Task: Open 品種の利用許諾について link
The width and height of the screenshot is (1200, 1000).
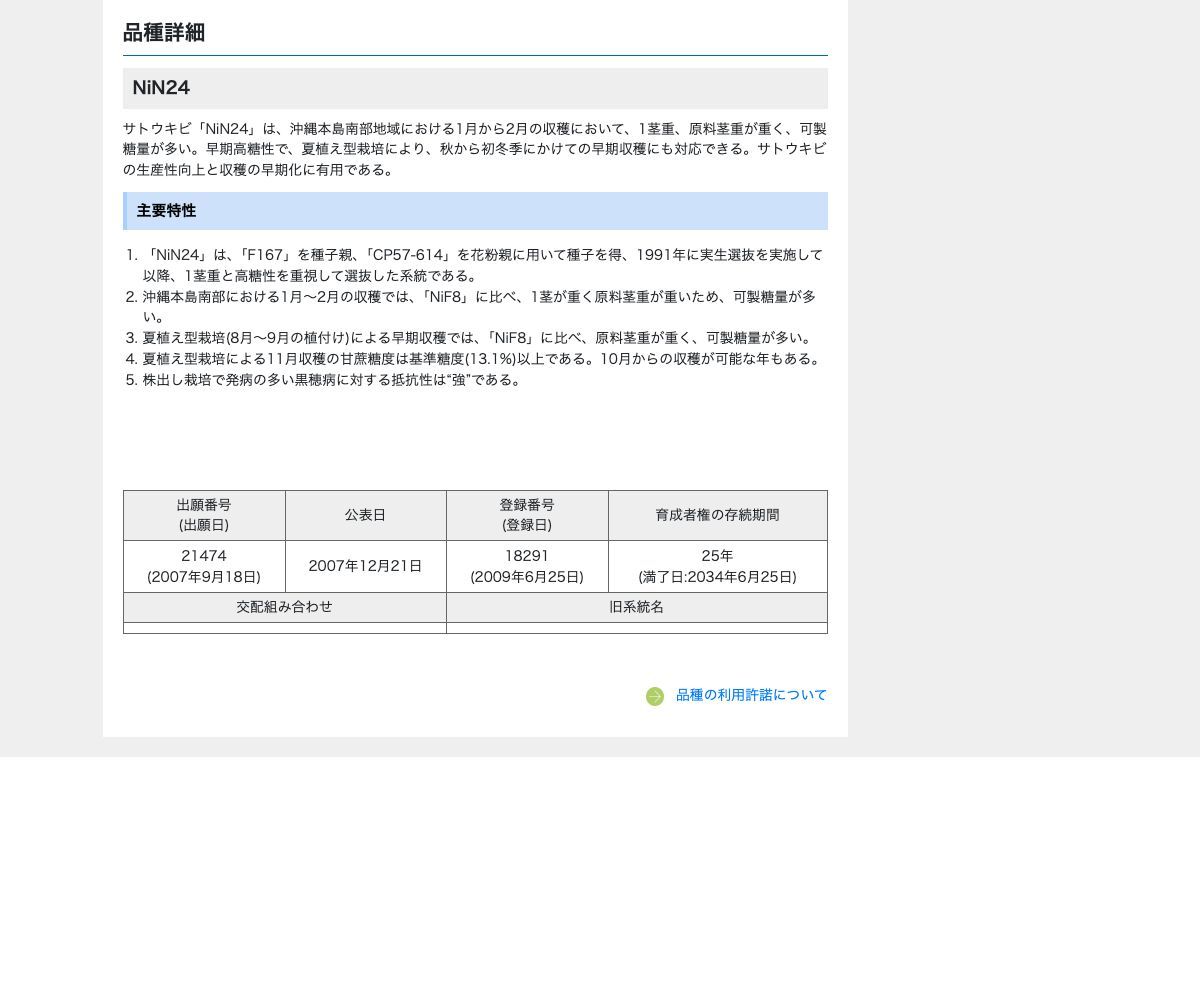Action: [x=751, y=695]
